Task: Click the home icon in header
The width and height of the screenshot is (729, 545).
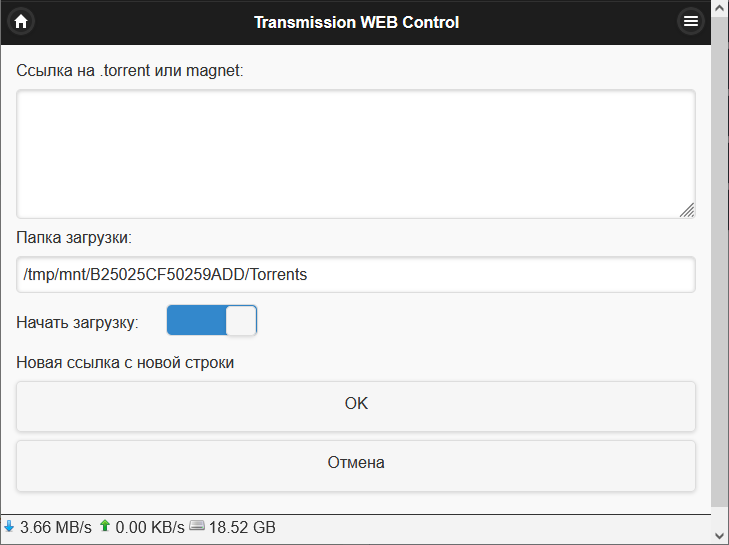Action: click(20, 21)
